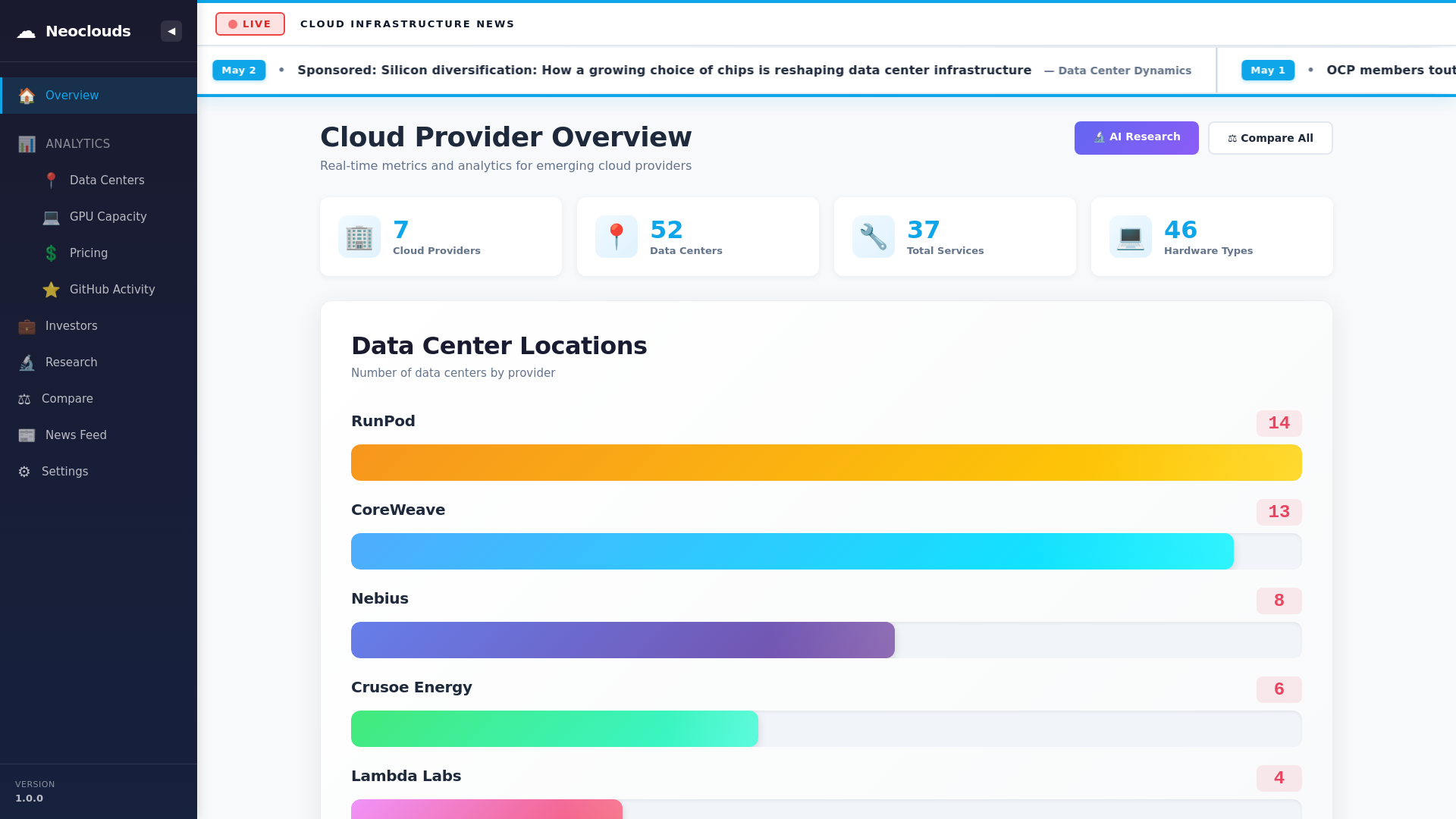Click the 37 Total Services stat card
The height and width of the screenshot is (819, 1456).
[x=955, y=237]
